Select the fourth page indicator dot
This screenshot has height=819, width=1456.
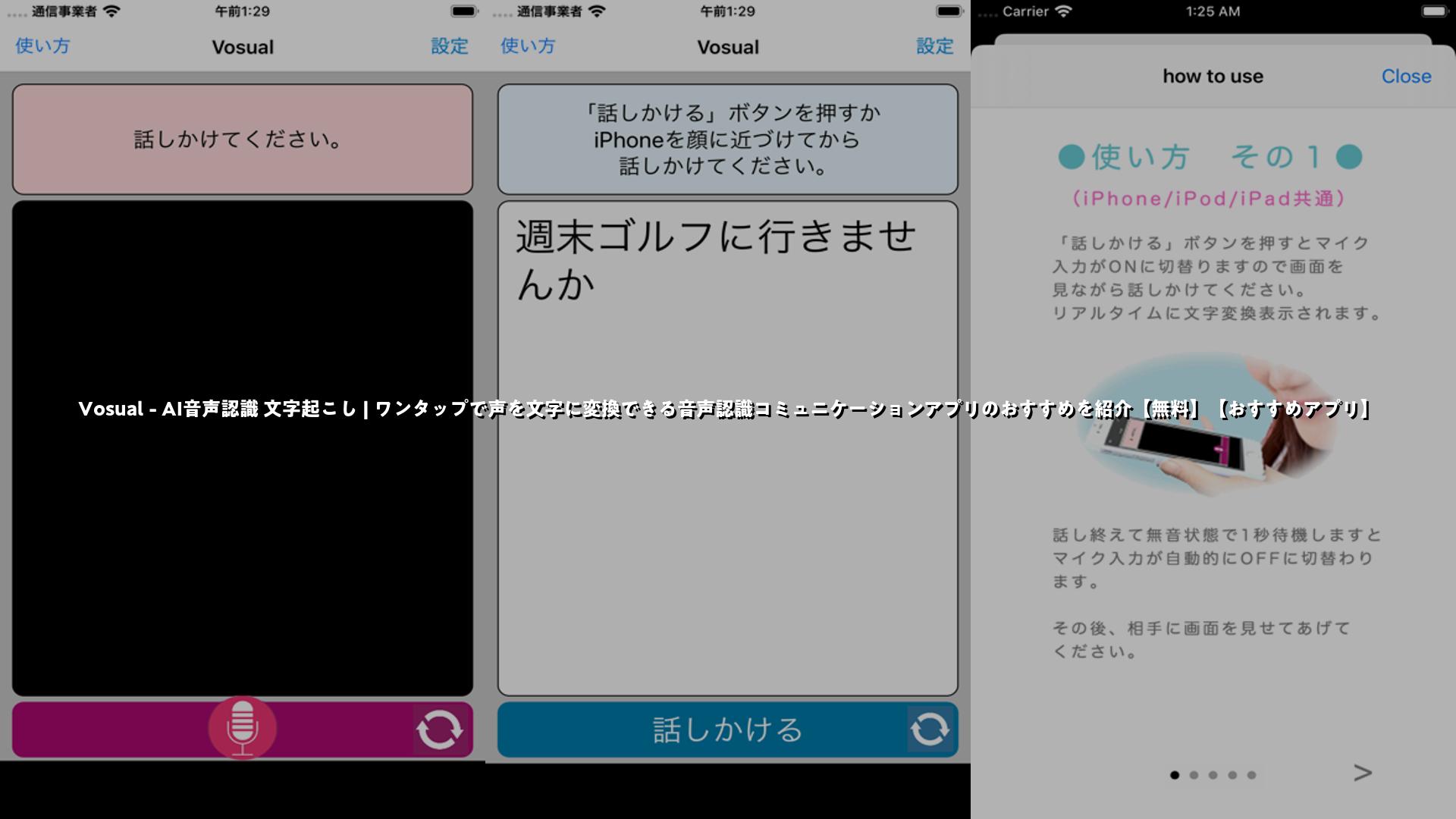1232,775
